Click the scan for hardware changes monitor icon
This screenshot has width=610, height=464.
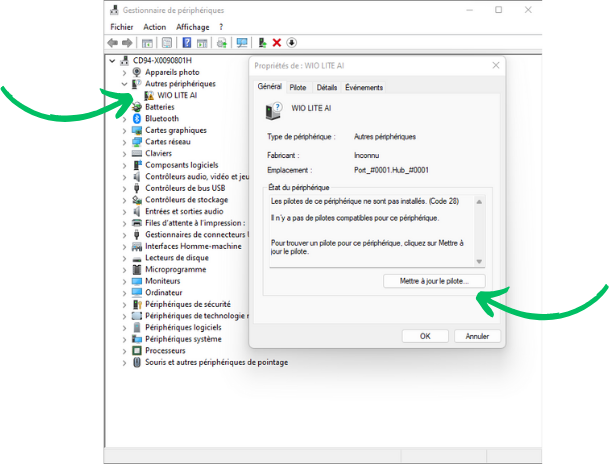coord(242,43)
